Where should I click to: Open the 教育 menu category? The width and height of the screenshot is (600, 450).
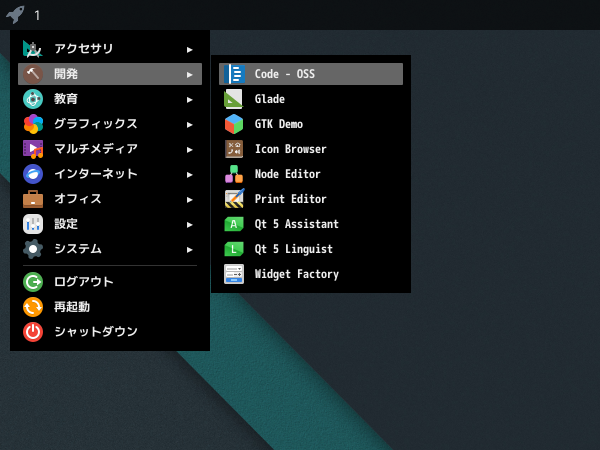[x=110, y=99]
